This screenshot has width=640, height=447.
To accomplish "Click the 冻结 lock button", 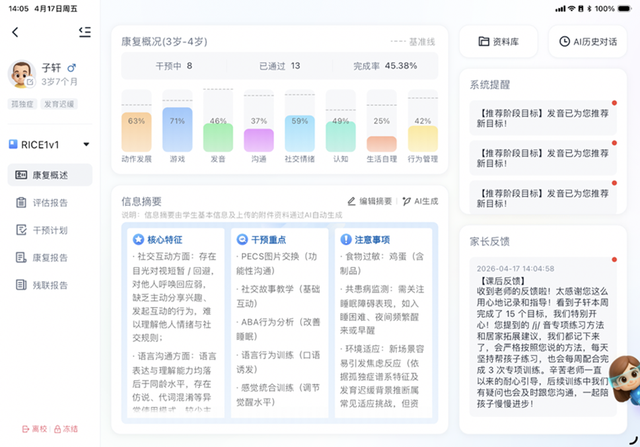I will pyautogui.click(x=65, y=428).
